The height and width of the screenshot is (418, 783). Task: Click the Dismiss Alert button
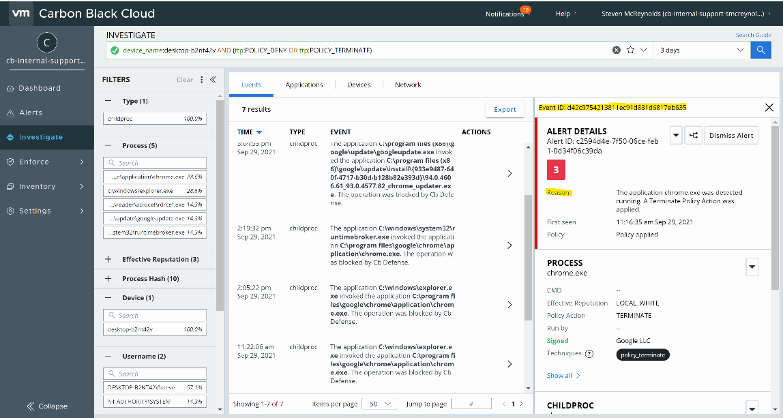pyautogui.click(x=731, y=135)
